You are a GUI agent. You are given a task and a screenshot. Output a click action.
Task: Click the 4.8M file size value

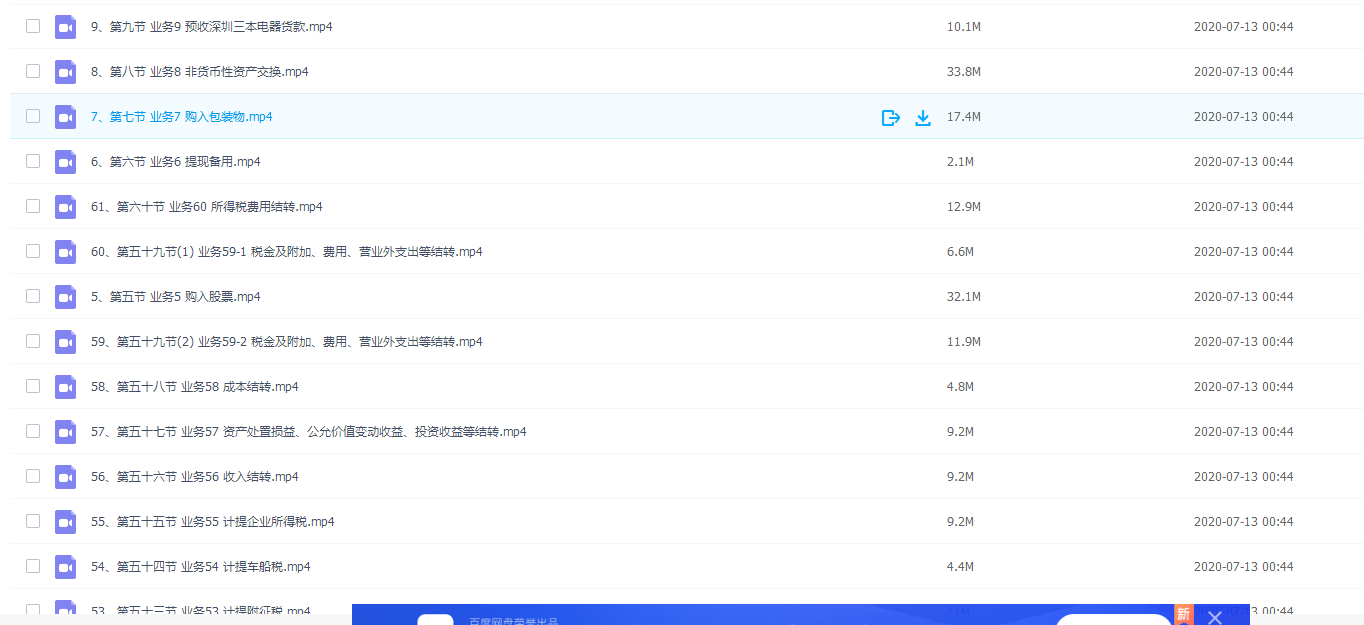point(960,387)
